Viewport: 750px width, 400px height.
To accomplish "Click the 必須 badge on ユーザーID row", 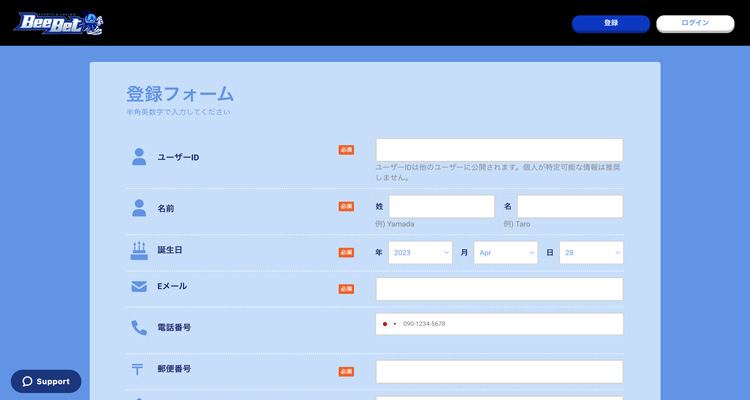I will coord(346,150).
